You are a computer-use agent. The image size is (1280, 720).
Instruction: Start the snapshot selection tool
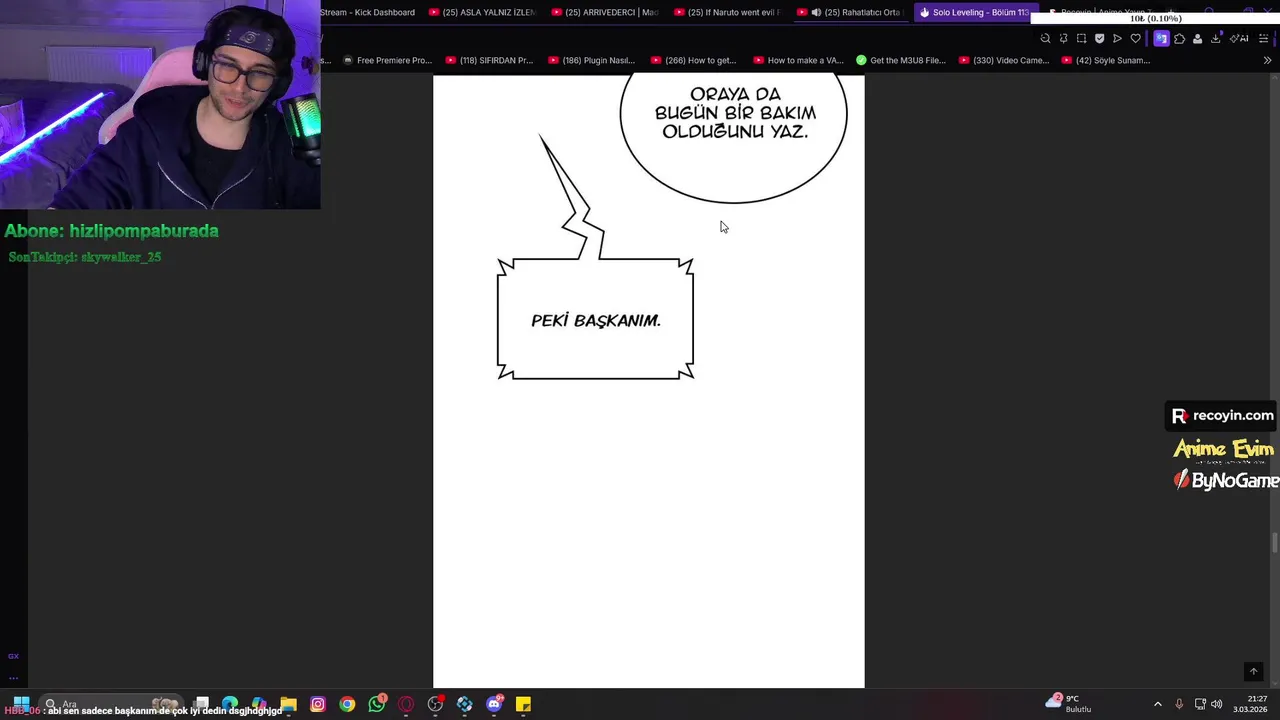1081,39
